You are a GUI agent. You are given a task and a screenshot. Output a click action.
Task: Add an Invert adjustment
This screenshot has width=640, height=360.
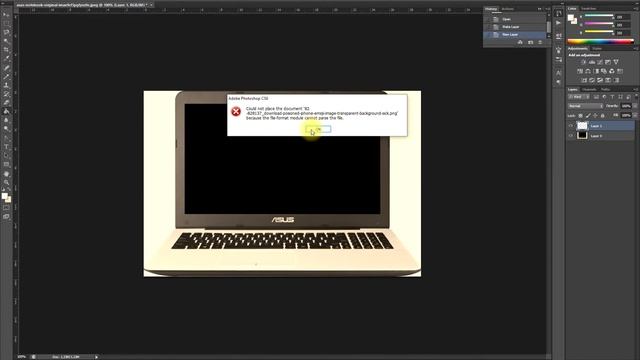[x=584, y=80]
